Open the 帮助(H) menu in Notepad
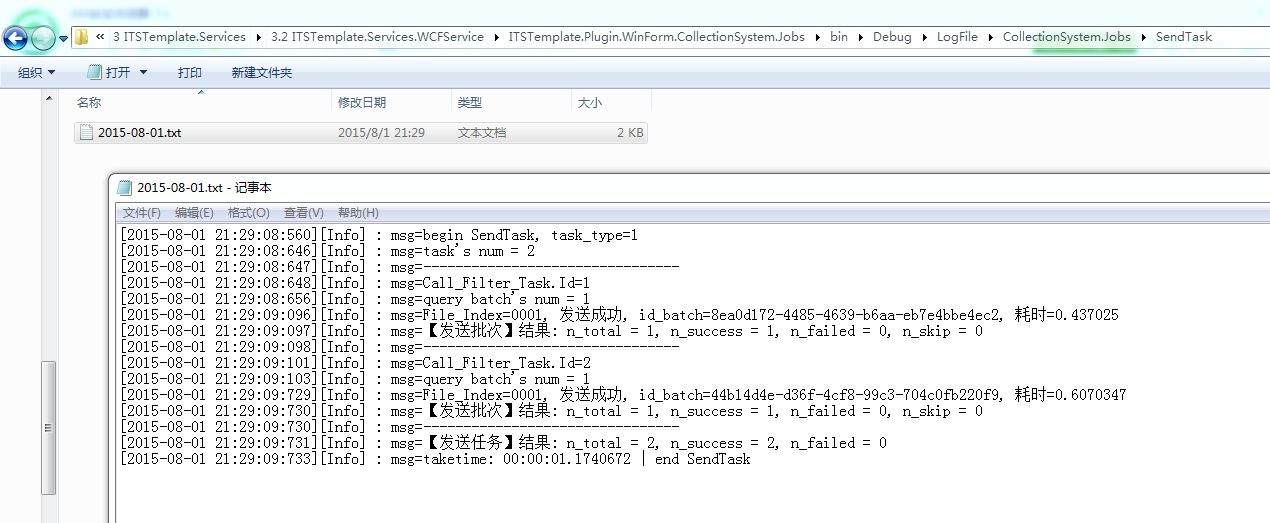The height and width of the screenshot is (523, 1270). [x=358, y=213]
